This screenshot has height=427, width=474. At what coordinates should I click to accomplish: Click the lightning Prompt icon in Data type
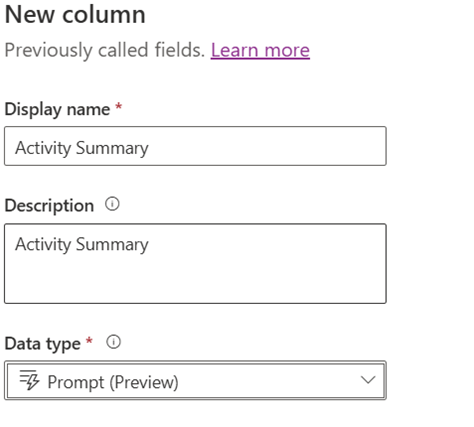(29, 380)
